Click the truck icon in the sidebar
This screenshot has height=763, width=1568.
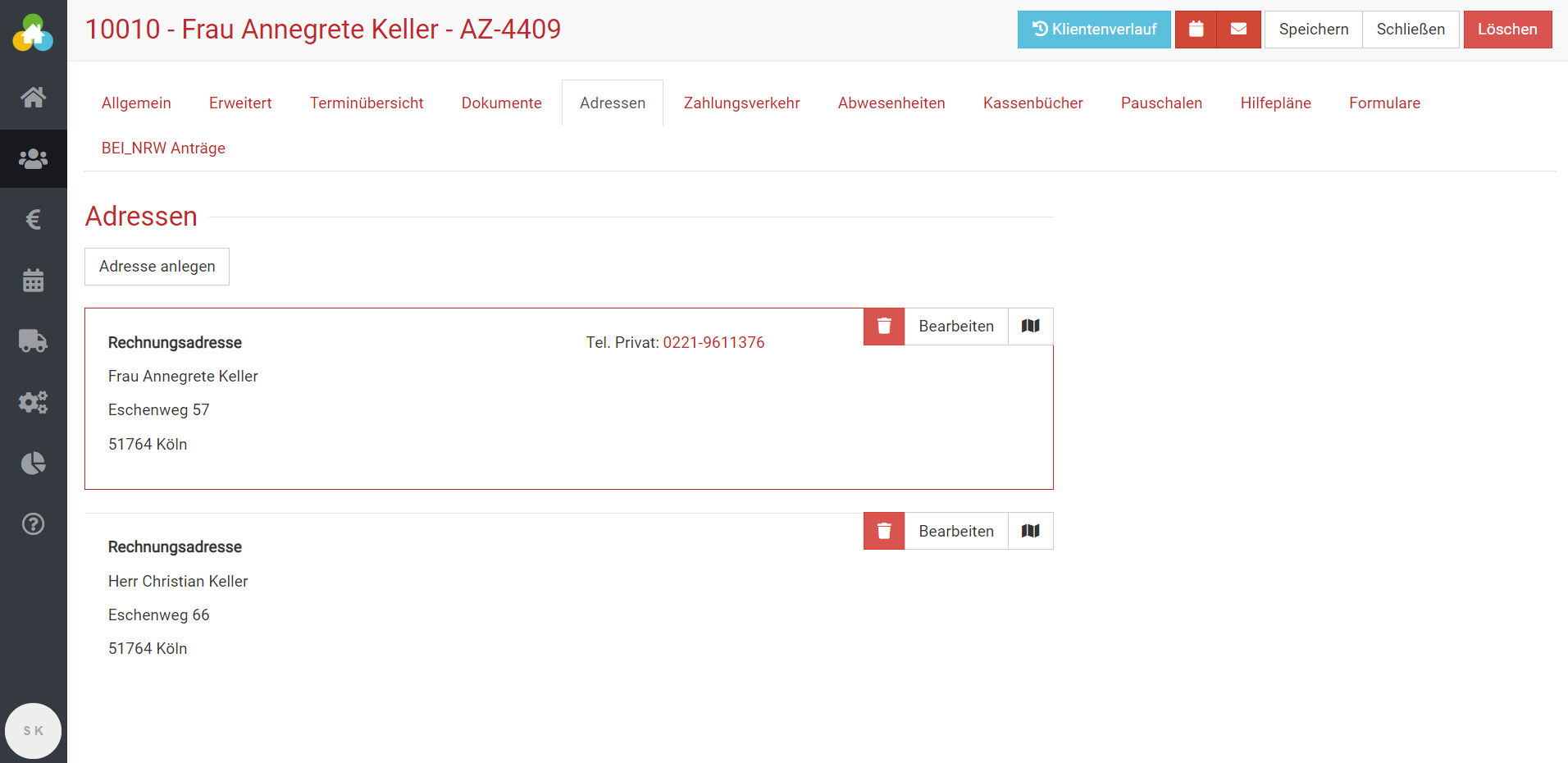[33, 340]
